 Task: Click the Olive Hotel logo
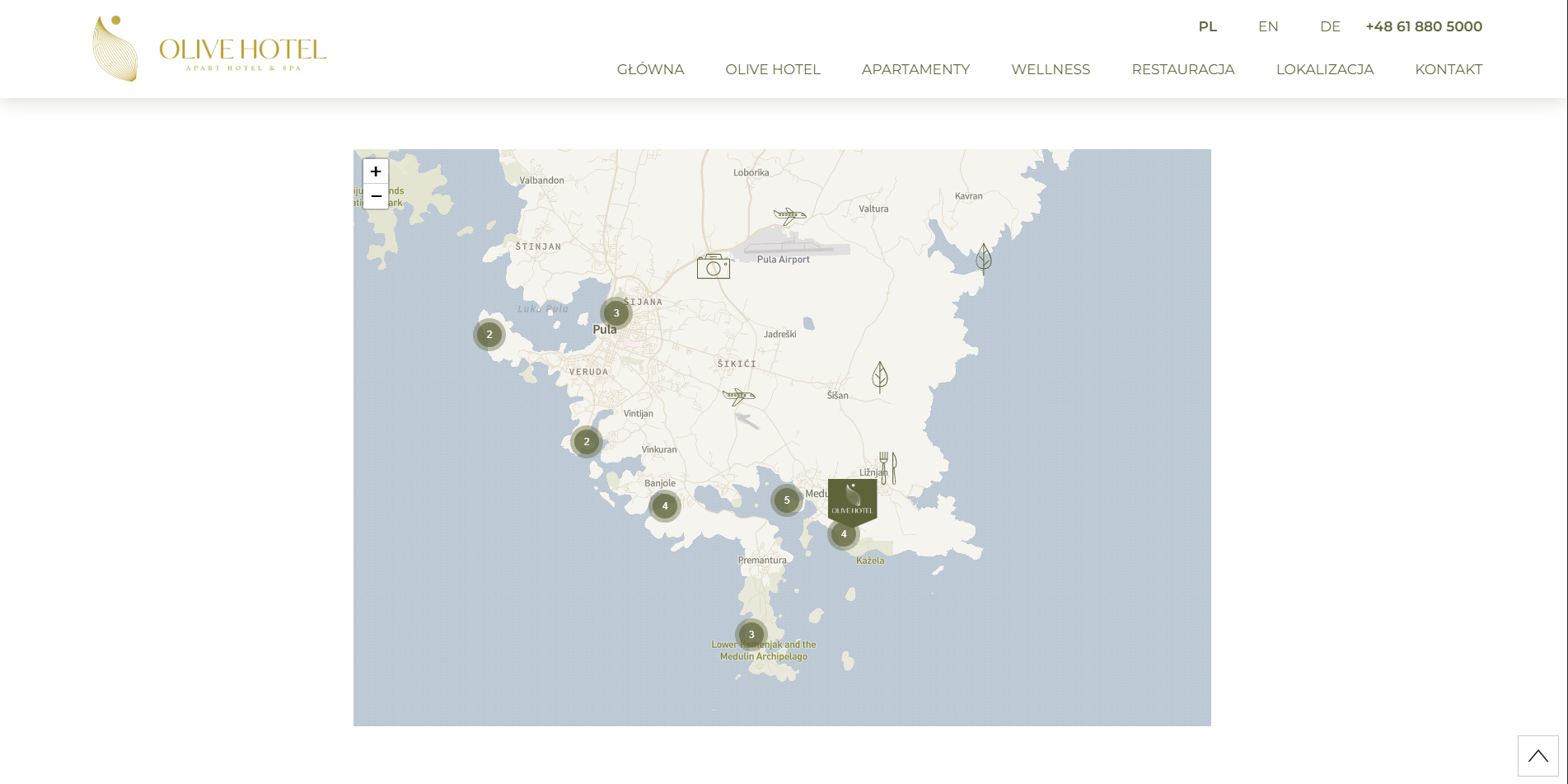pyautogui.click(x=209, y=49)
